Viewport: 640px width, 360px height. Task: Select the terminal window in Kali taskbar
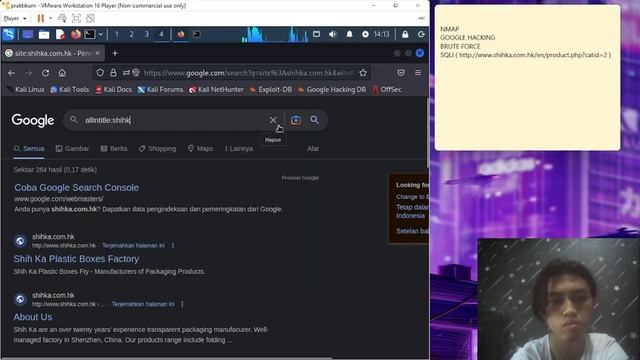(197, 35)
